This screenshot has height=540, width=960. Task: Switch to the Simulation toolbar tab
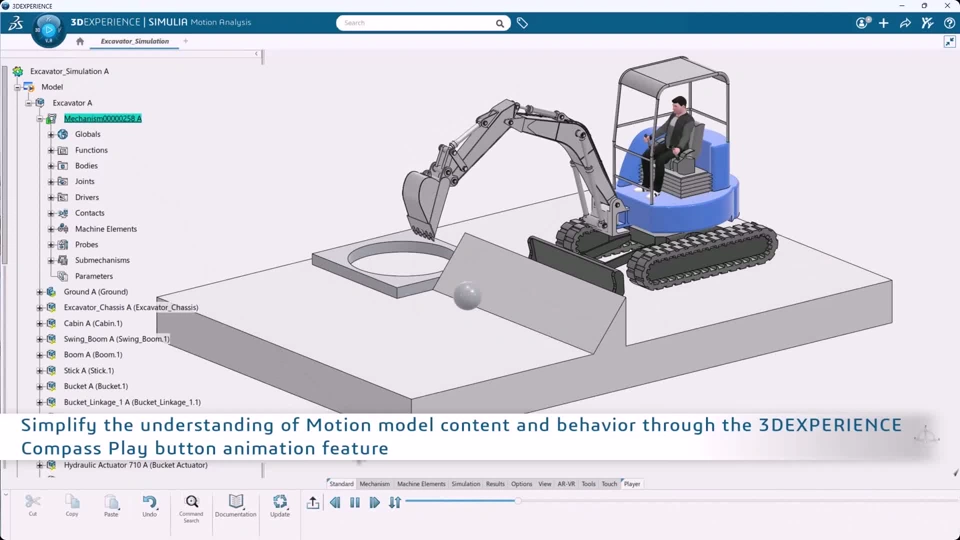click(x=466, y=484)
